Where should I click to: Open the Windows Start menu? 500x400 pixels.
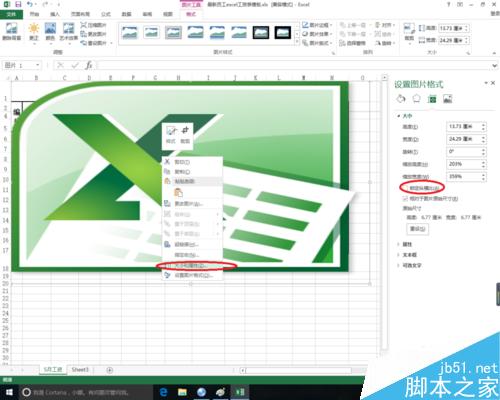pyautogui.click(x=9, y=392)
